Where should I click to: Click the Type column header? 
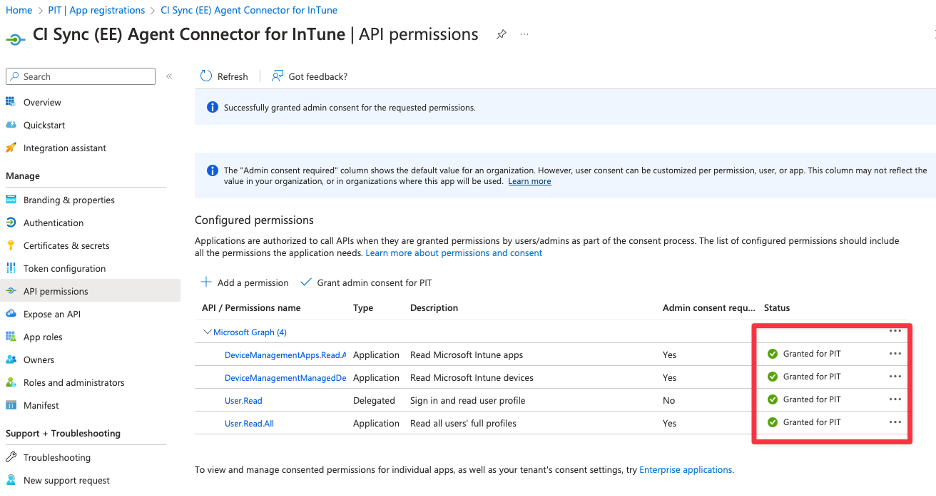(x=363, y=307)
